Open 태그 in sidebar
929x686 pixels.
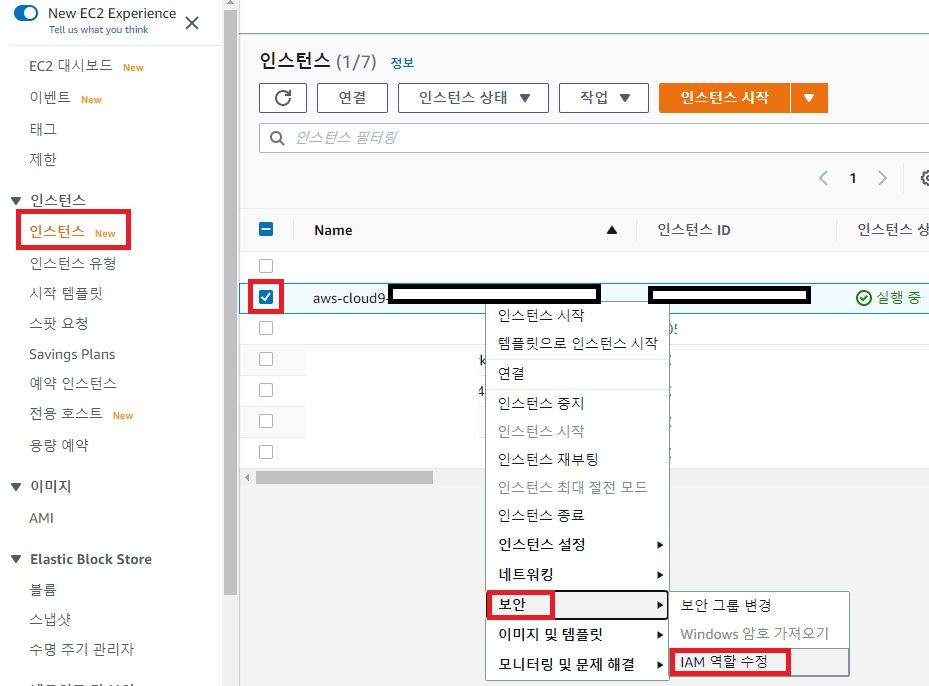tap(43, 129)
